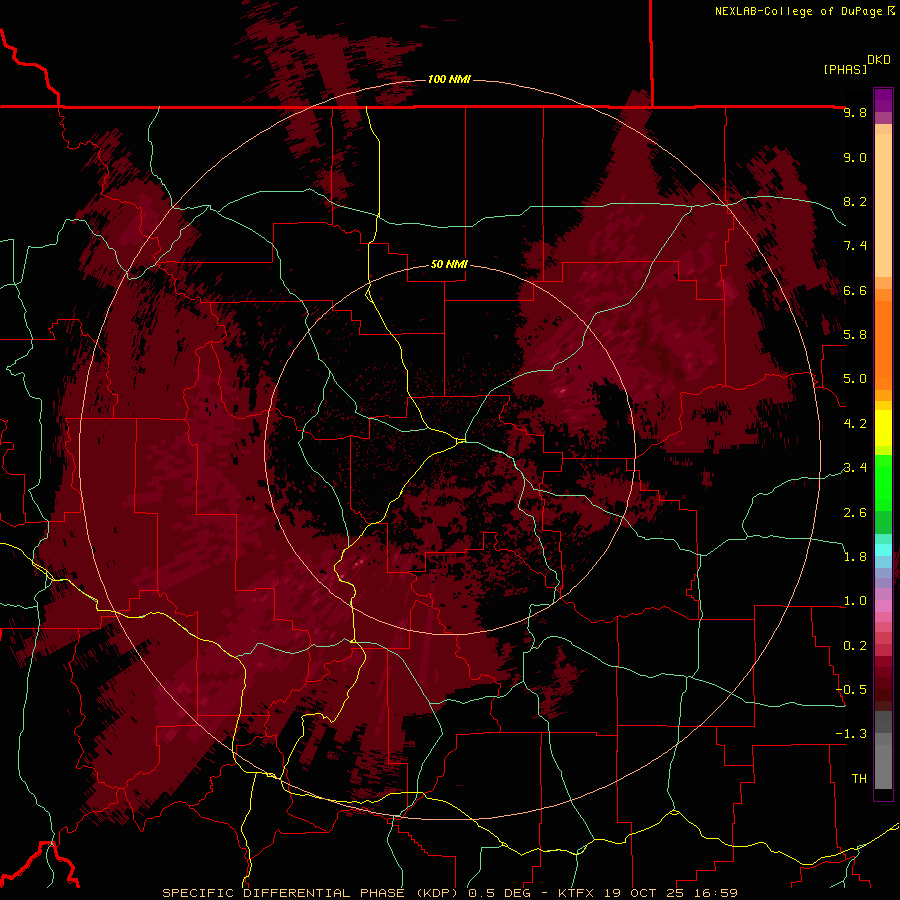
Task: Click the 8.2 legend value
Action: tap(855, 201)
